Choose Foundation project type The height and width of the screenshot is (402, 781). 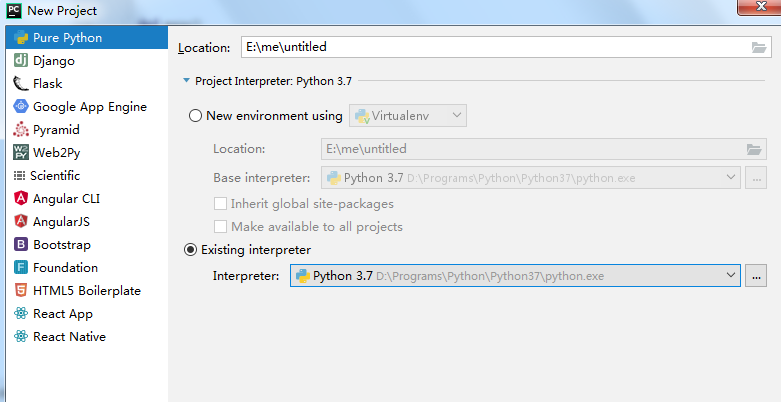coord(87,268)
